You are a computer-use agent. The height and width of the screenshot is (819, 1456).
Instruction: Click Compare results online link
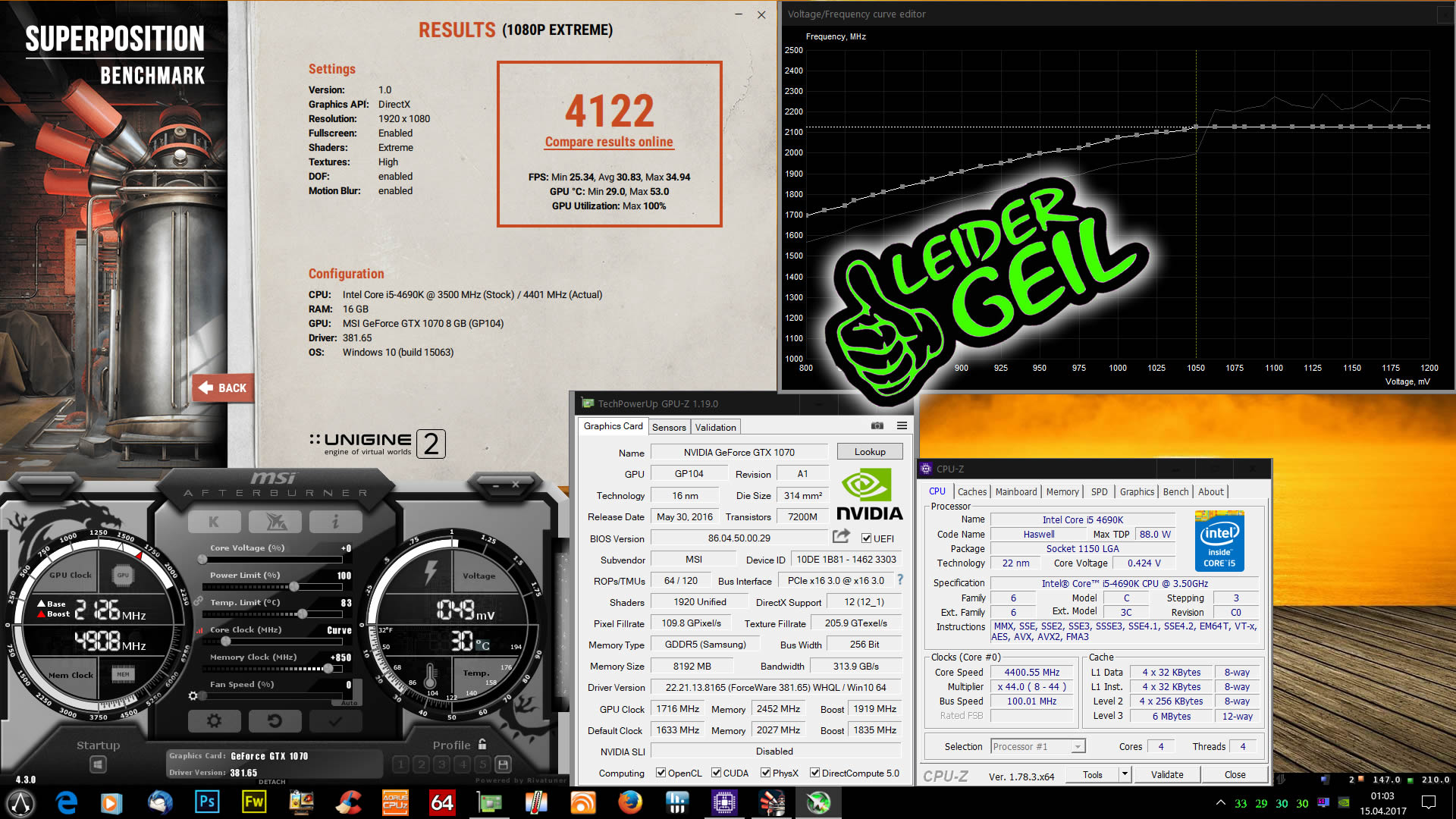point(608,142)
